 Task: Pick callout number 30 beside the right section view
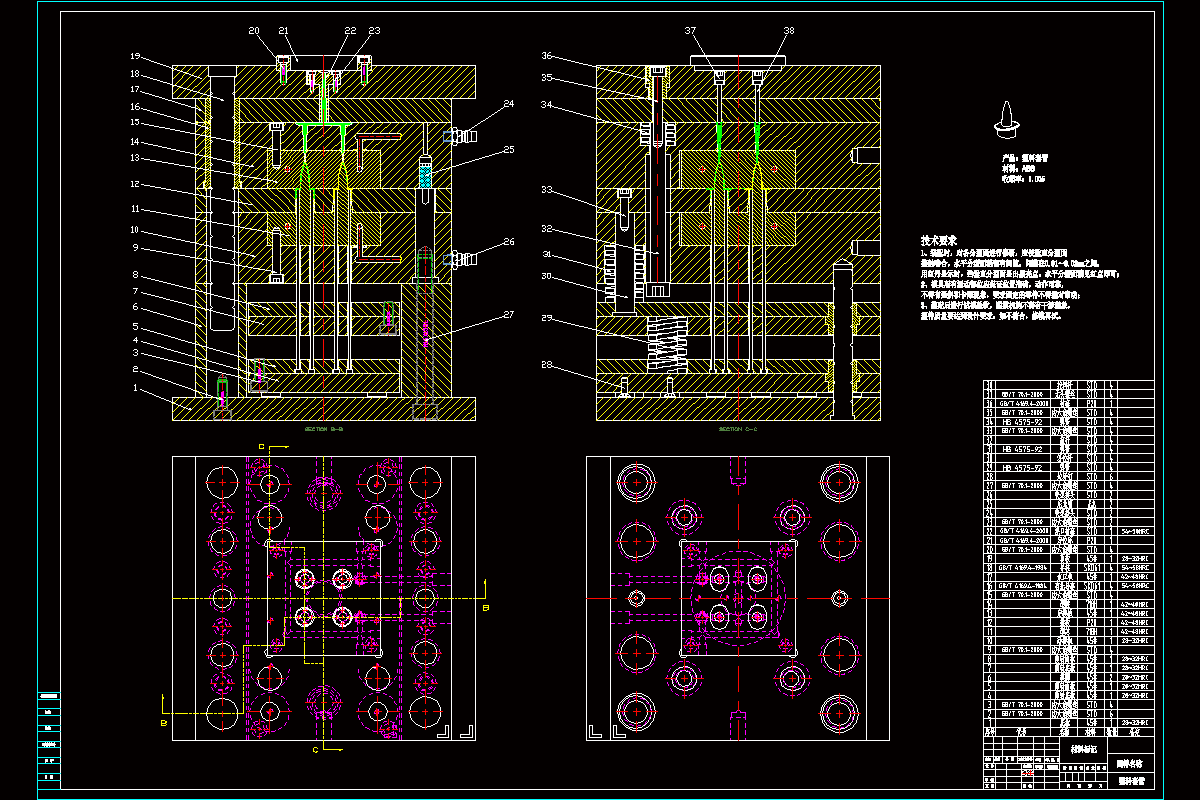tap(547, 275)
